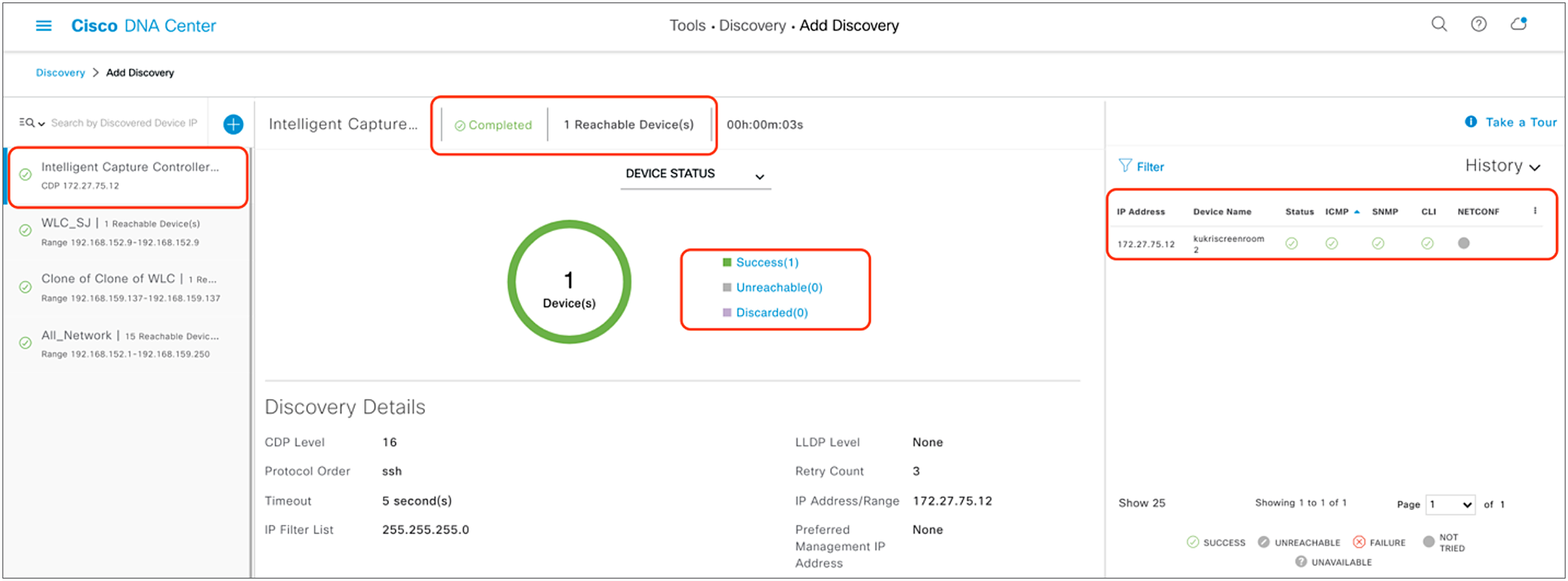Click the Status success icon in device row

tap(1292, 243)
